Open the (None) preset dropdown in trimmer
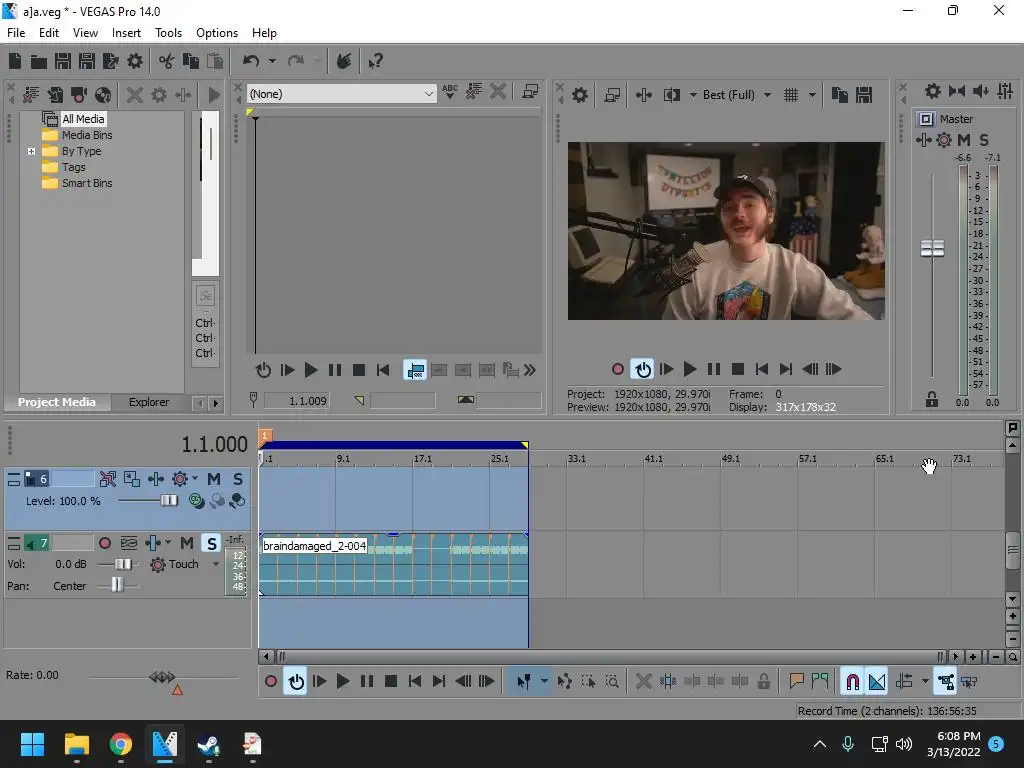 428,94
